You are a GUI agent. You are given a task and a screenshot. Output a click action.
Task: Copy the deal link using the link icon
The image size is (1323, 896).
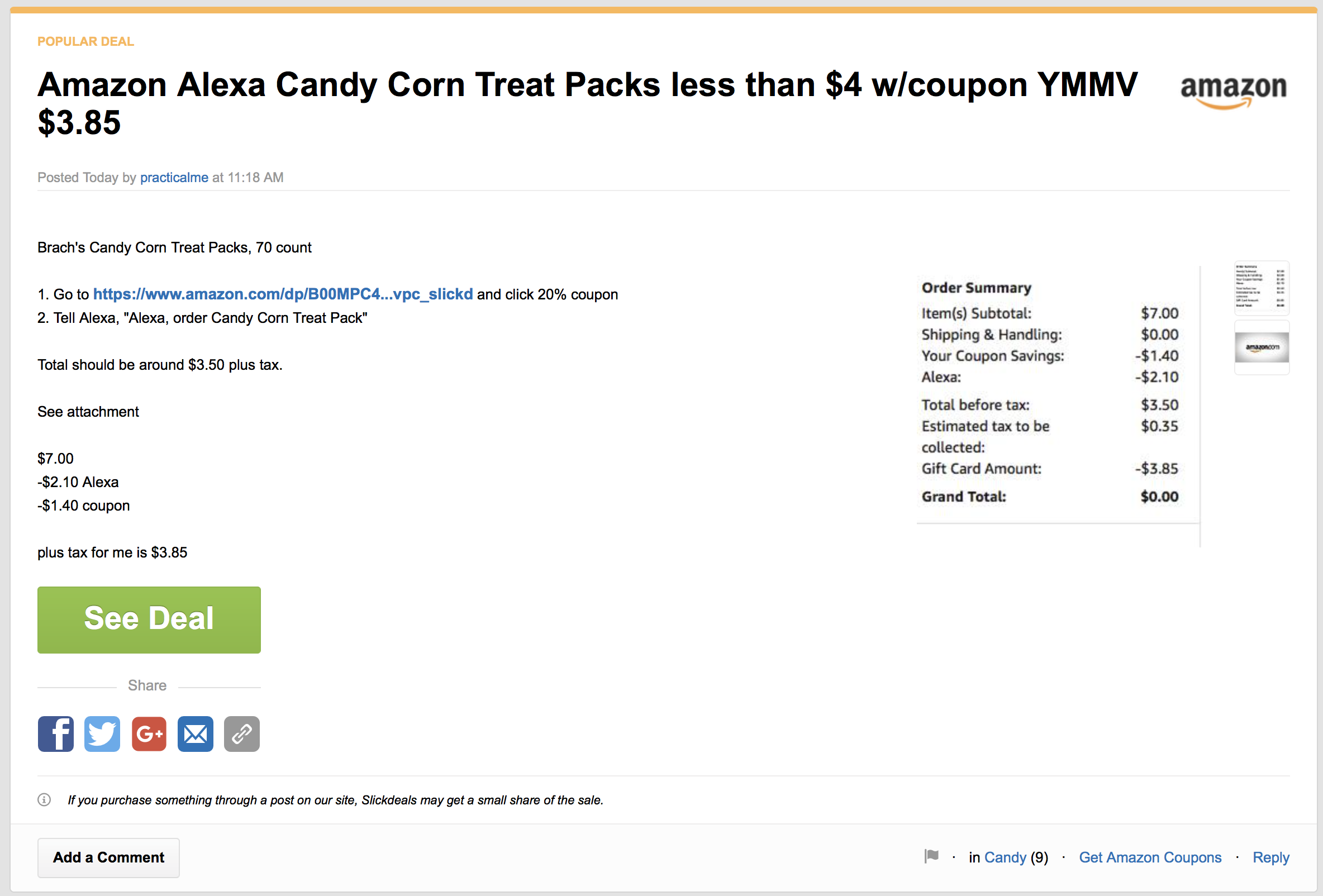pyautogui.click(x=241, y=734)
